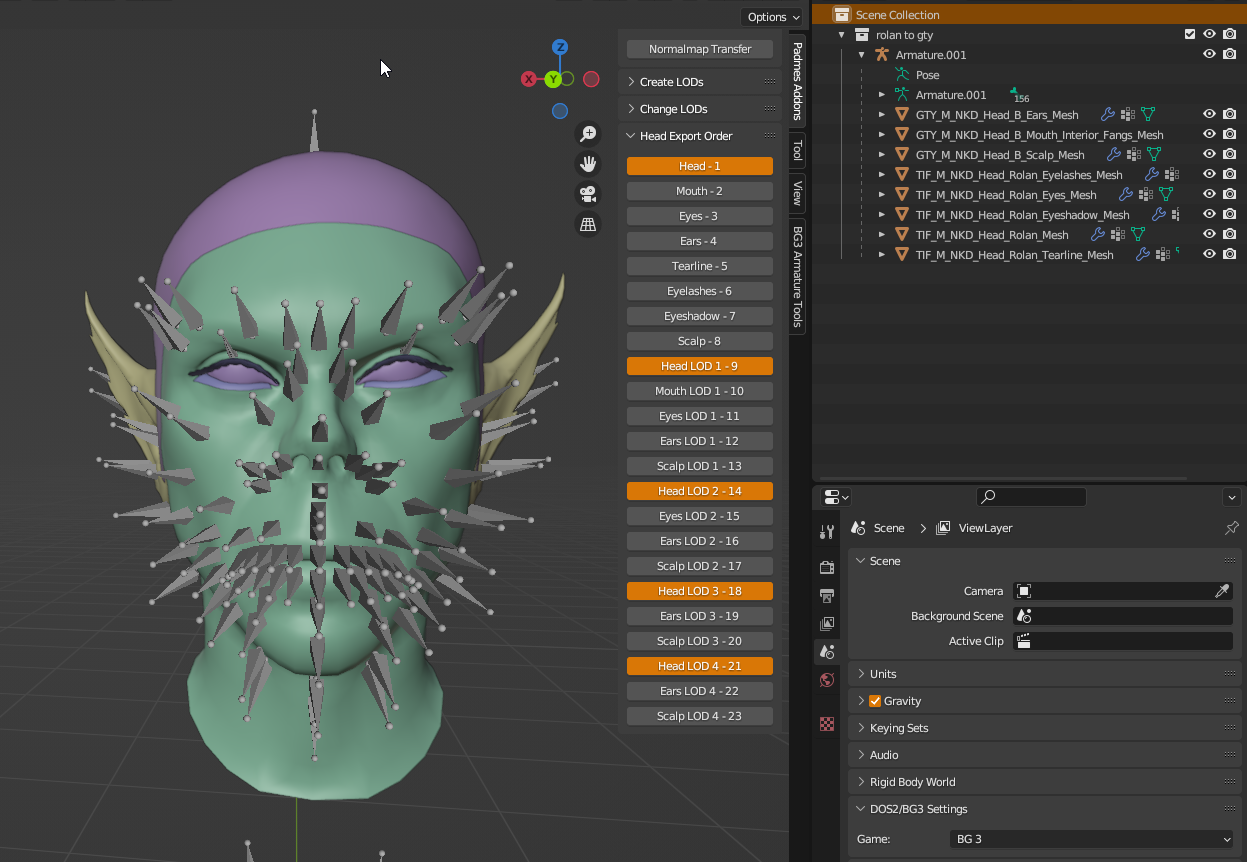Image resolution: width=1247 pixels, height=862 pixels.
Task: Switch to BG3 Armature Tools tab
Action: pos(797,277)
